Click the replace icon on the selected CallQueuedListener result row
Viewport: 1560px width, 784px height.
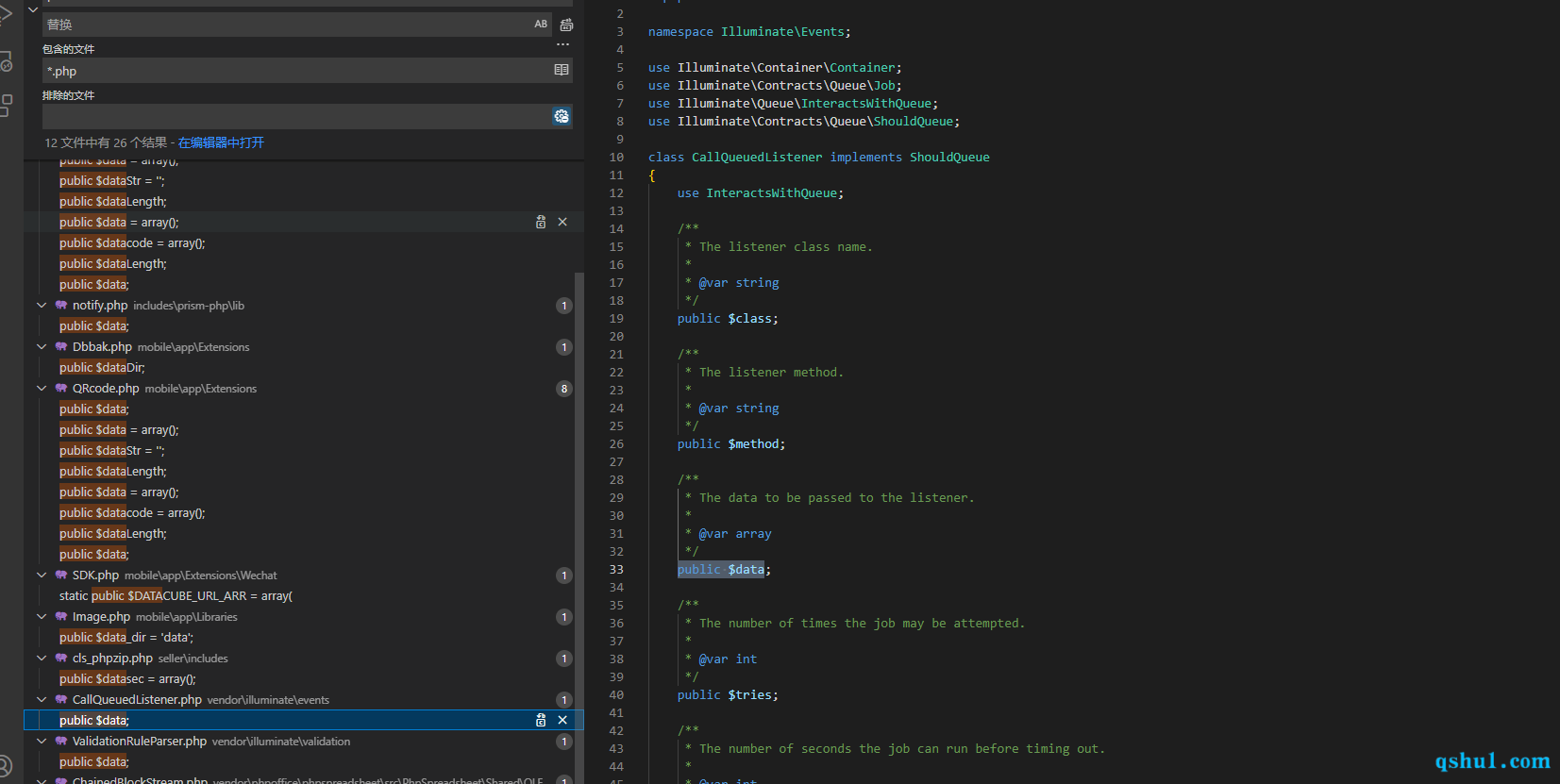pyautogui.click(x=541, y=720)
